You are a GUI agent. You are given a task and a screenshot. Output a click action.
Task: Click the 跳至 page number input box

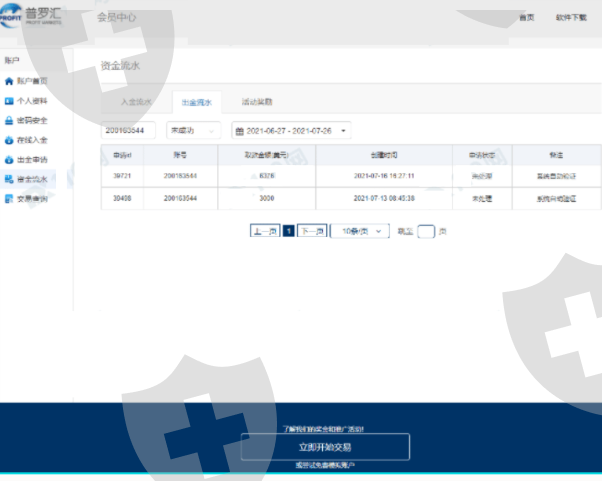point(426,231)
